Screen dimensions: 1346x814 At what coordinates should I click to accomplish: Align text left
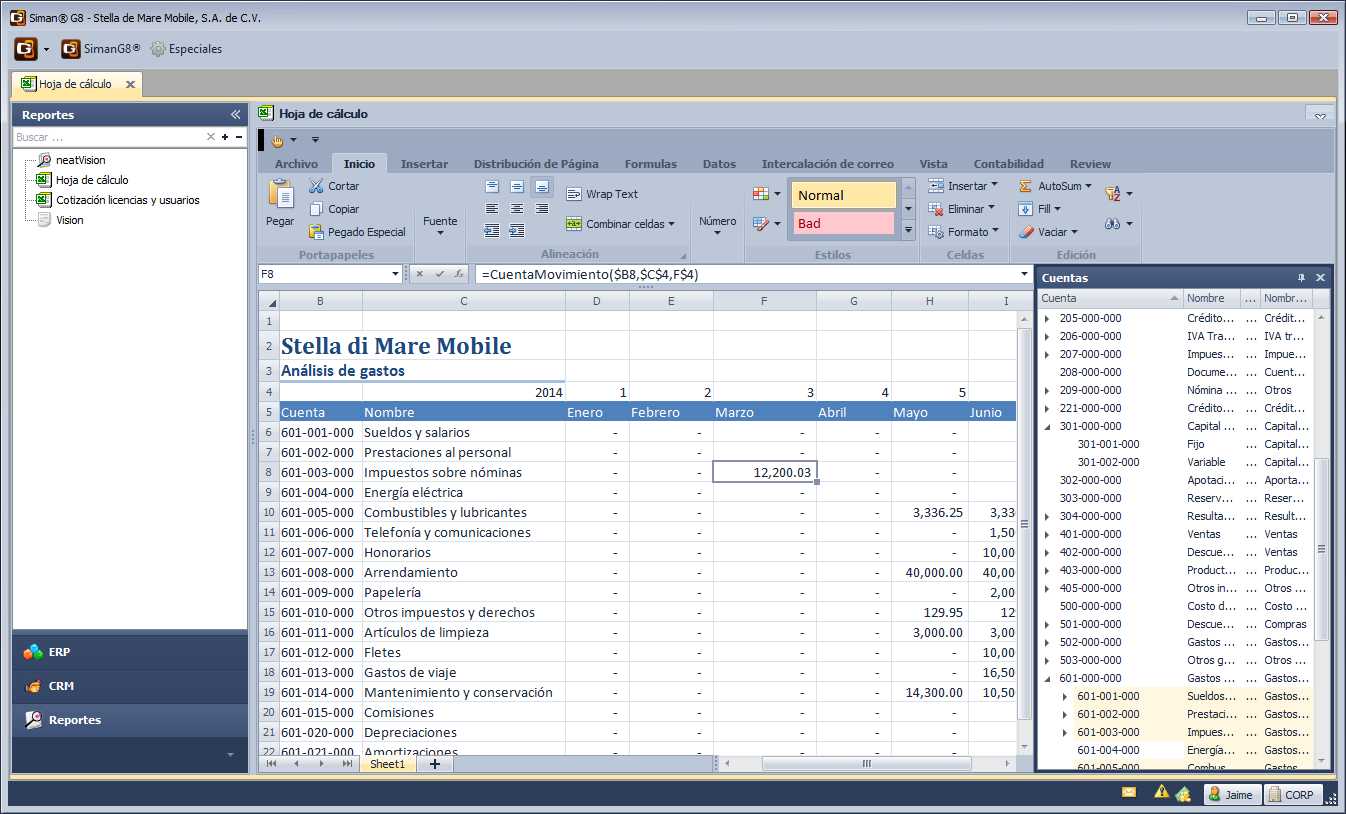(492, 208)
